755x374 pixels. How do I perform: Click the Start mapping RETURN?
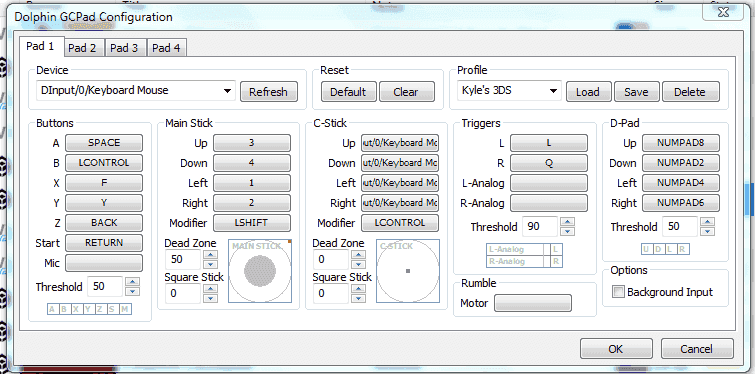[x=104, y=243]
